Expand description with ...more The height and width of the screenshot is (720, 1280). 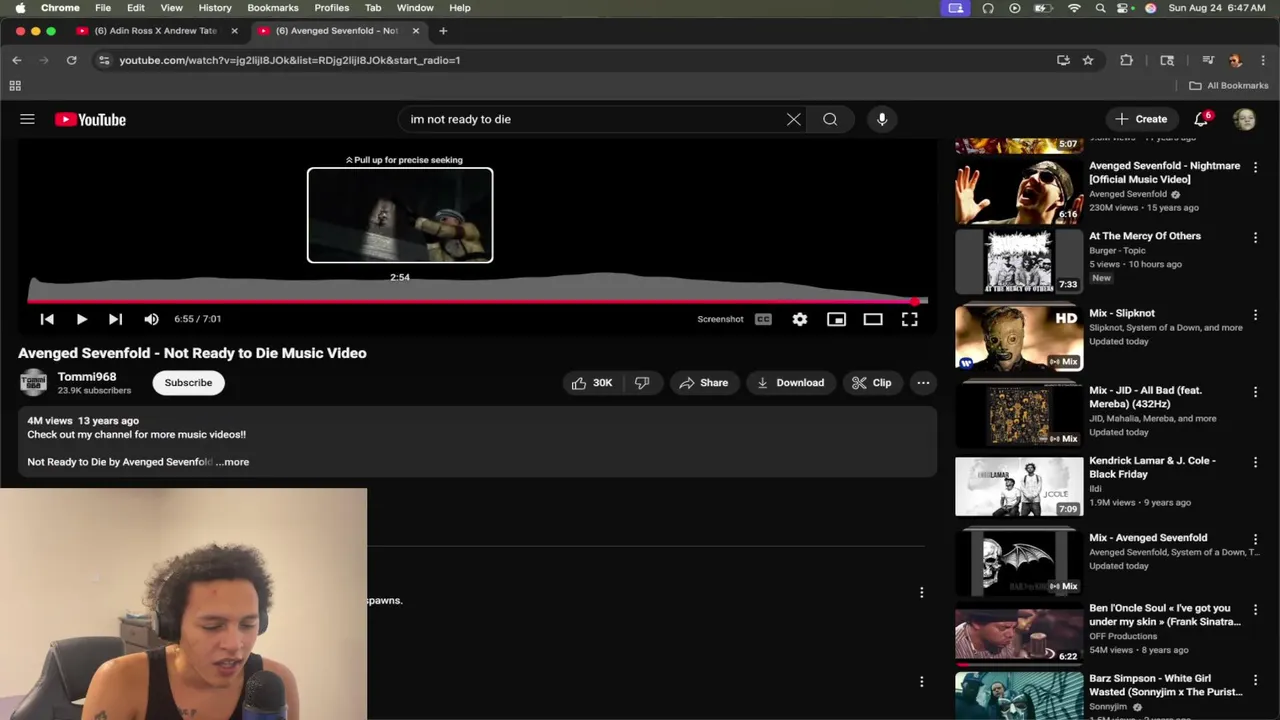click(232, 462)
